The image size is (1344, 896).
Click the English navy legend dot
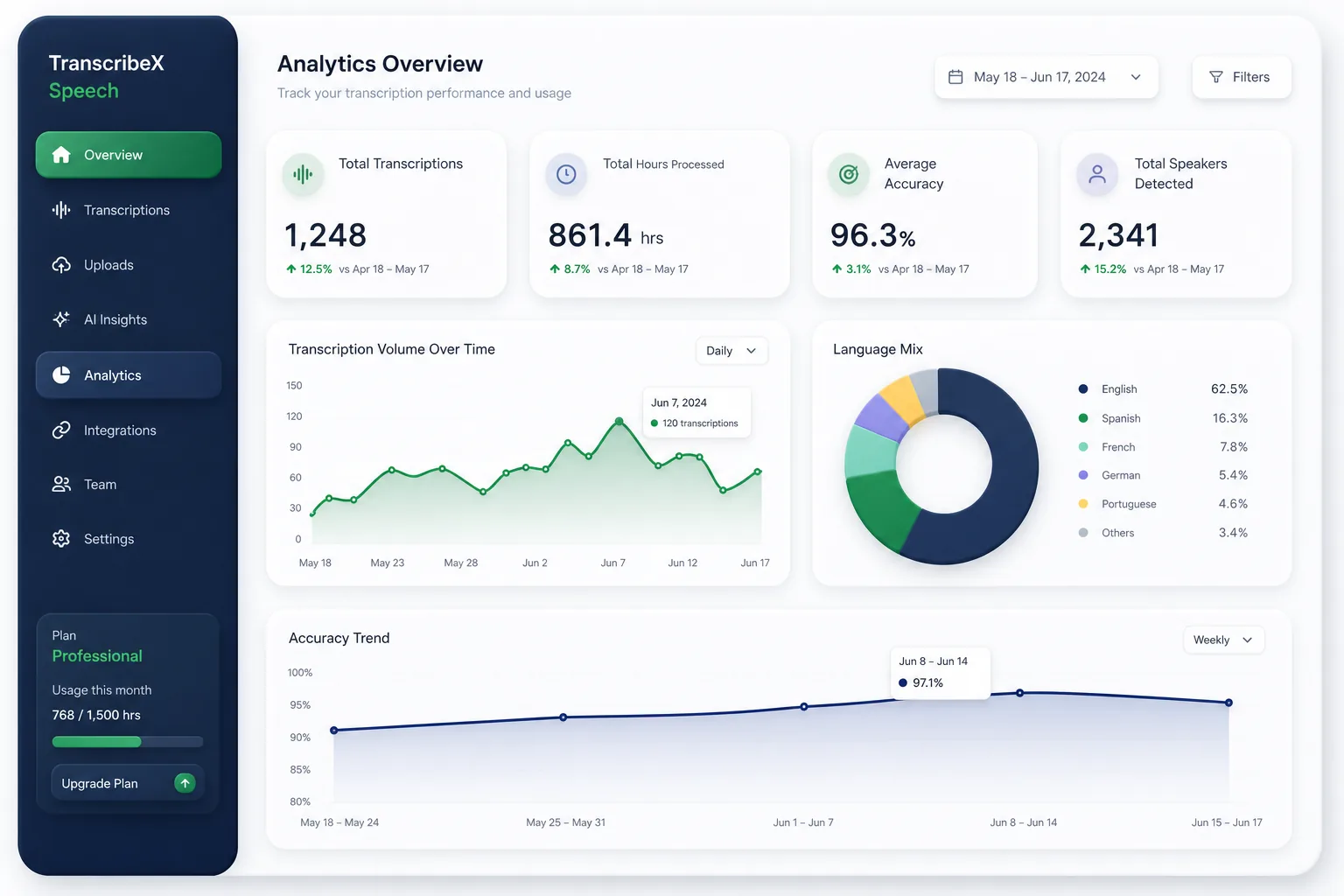point(1083,389)
